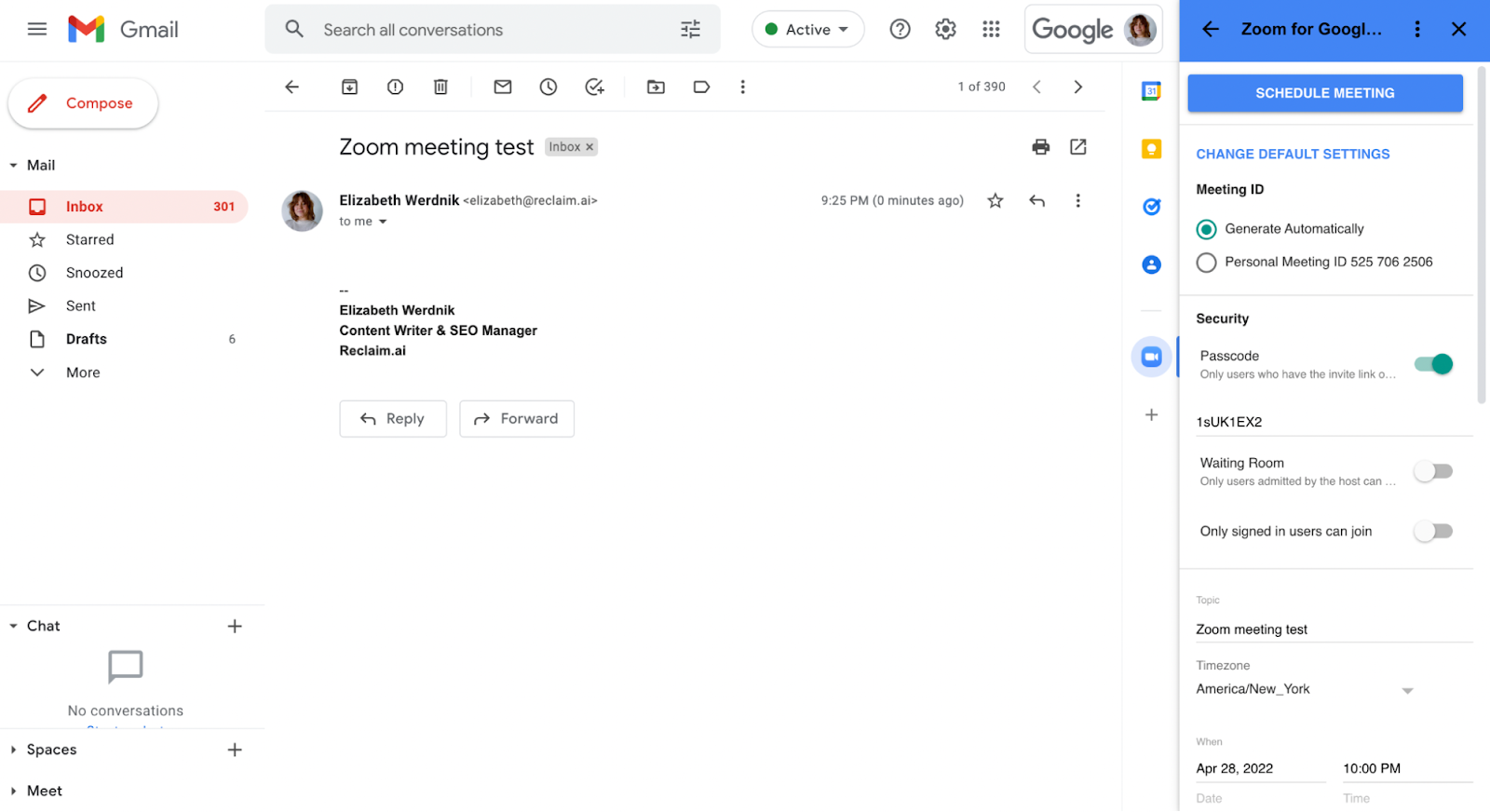Print the Zoom meeting test email
The width and height of the screenshot is (1490, 812).
(1041, 146)
